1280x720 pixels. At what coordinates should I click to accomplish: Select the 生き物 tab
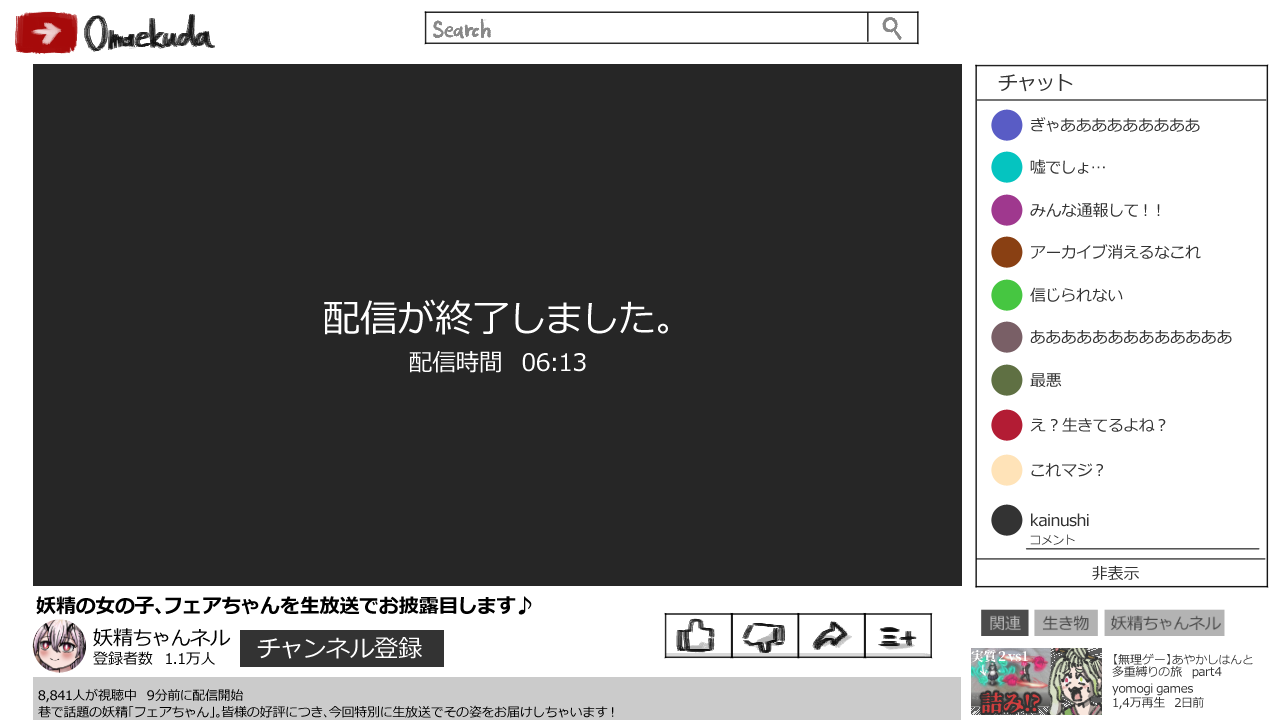pos(1066,623)
